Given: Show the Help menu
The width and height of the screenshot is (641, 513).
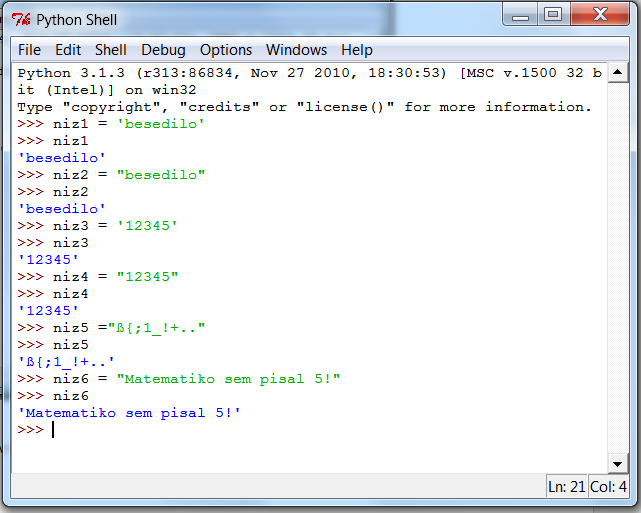Looking at the screenshot, I should coord(356,50).
